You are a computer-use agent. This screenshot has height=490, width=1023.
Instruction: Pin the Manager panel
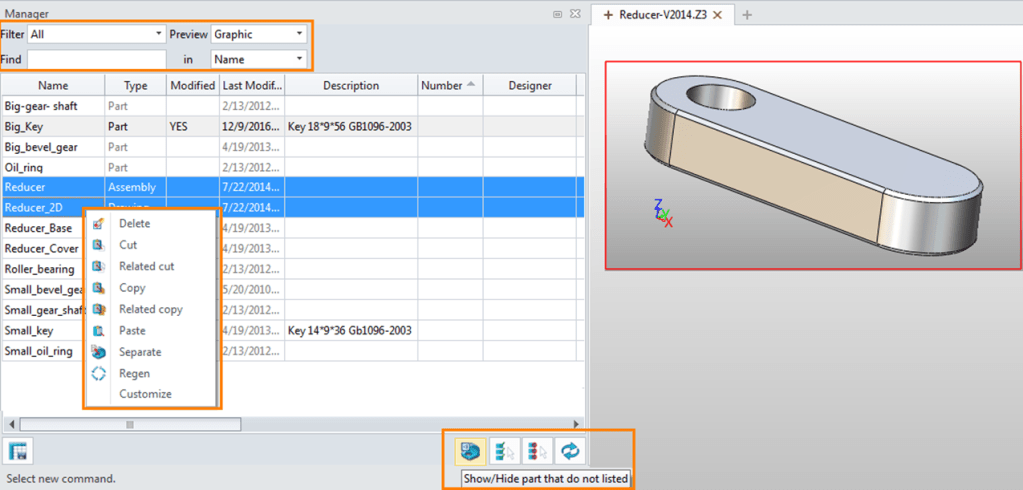(557, 14)
